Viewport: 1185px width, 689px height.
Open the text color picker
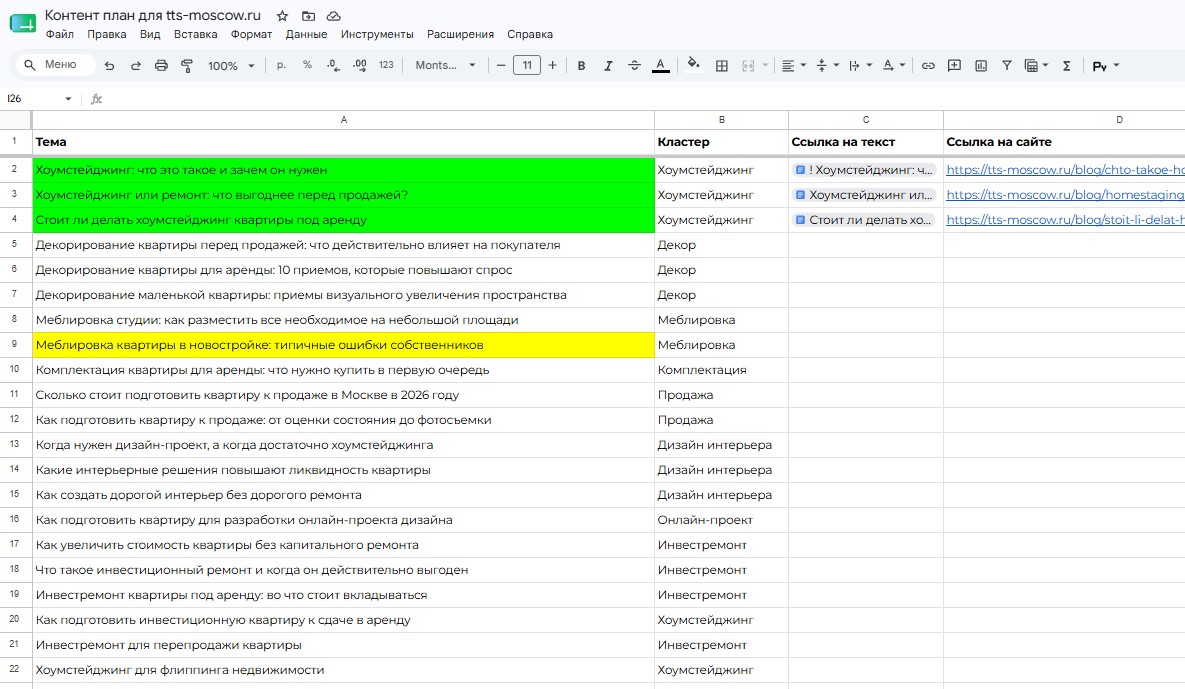coord(661,66)
